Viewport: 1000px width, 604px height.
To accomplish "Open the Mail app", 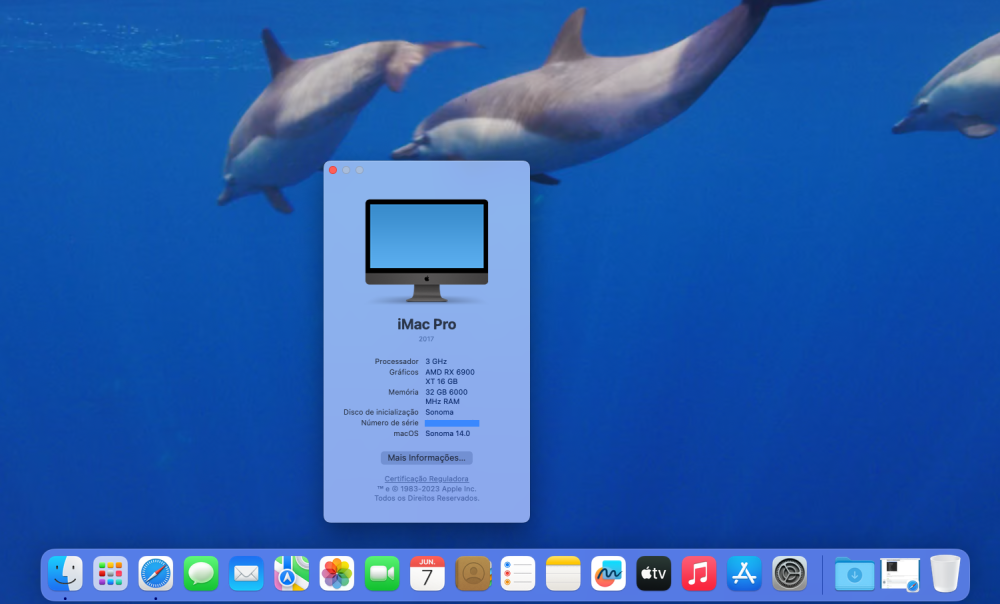I will click(246, 573).
